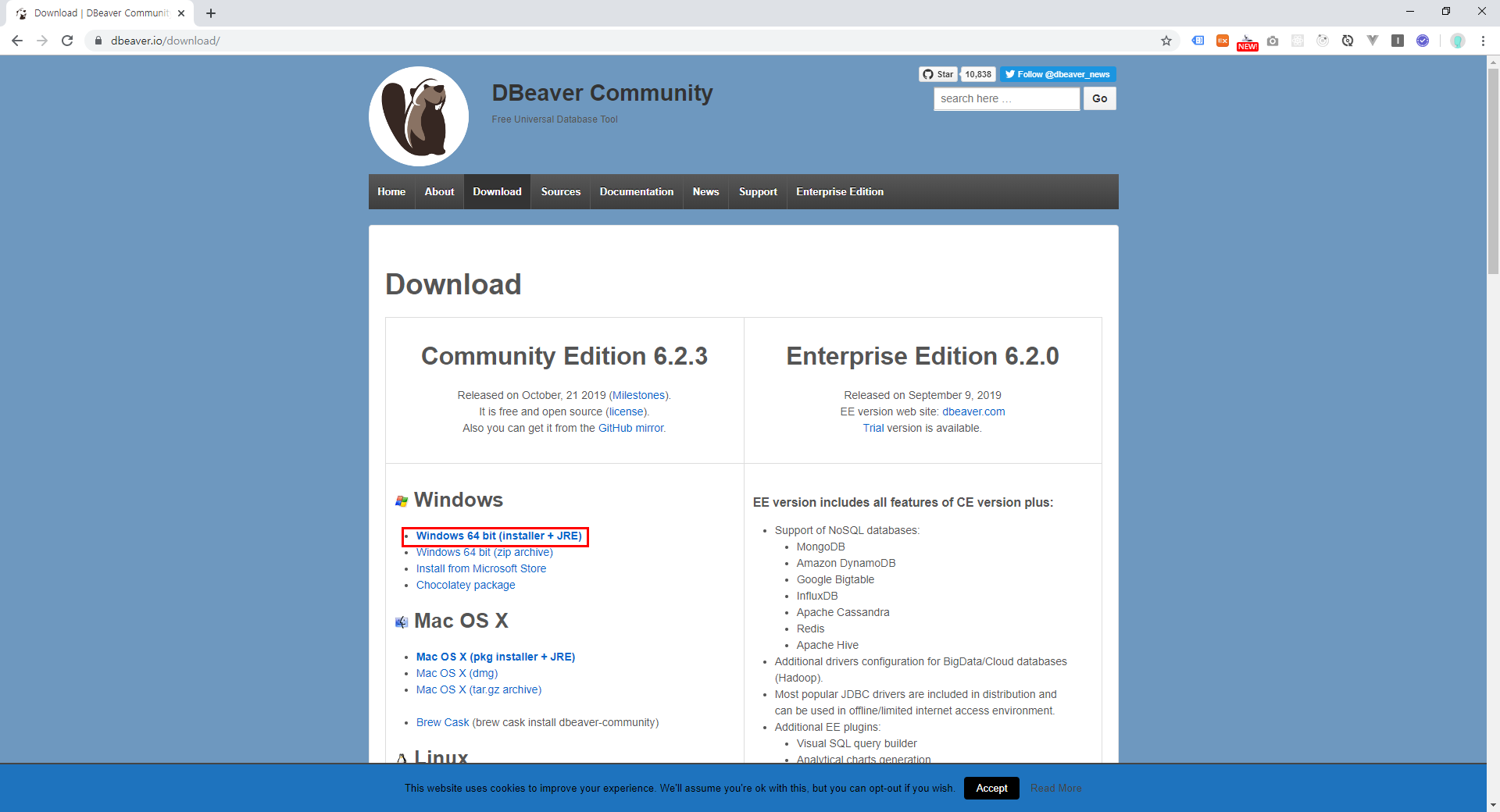
Task: Open the Vue devtools extension icon
Action: (x=1373, y=41)
